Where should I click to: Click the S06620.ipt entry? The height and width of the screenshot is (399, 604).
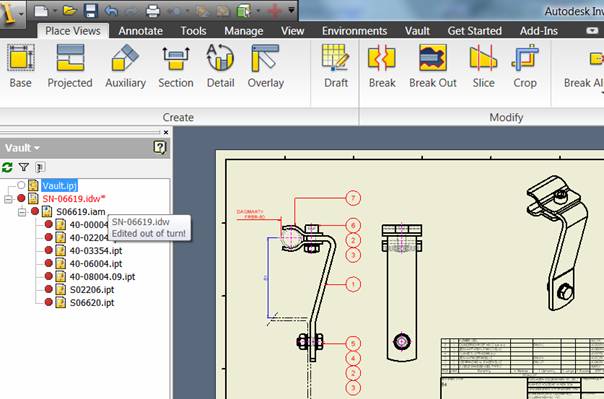[92, 303]
